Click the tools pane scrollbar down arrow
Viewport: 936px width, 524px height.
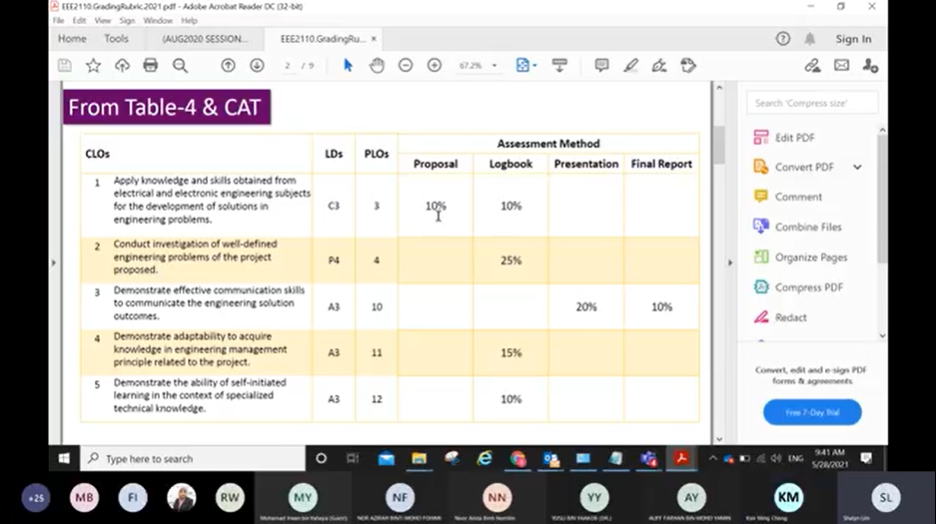tap(882, 336)
